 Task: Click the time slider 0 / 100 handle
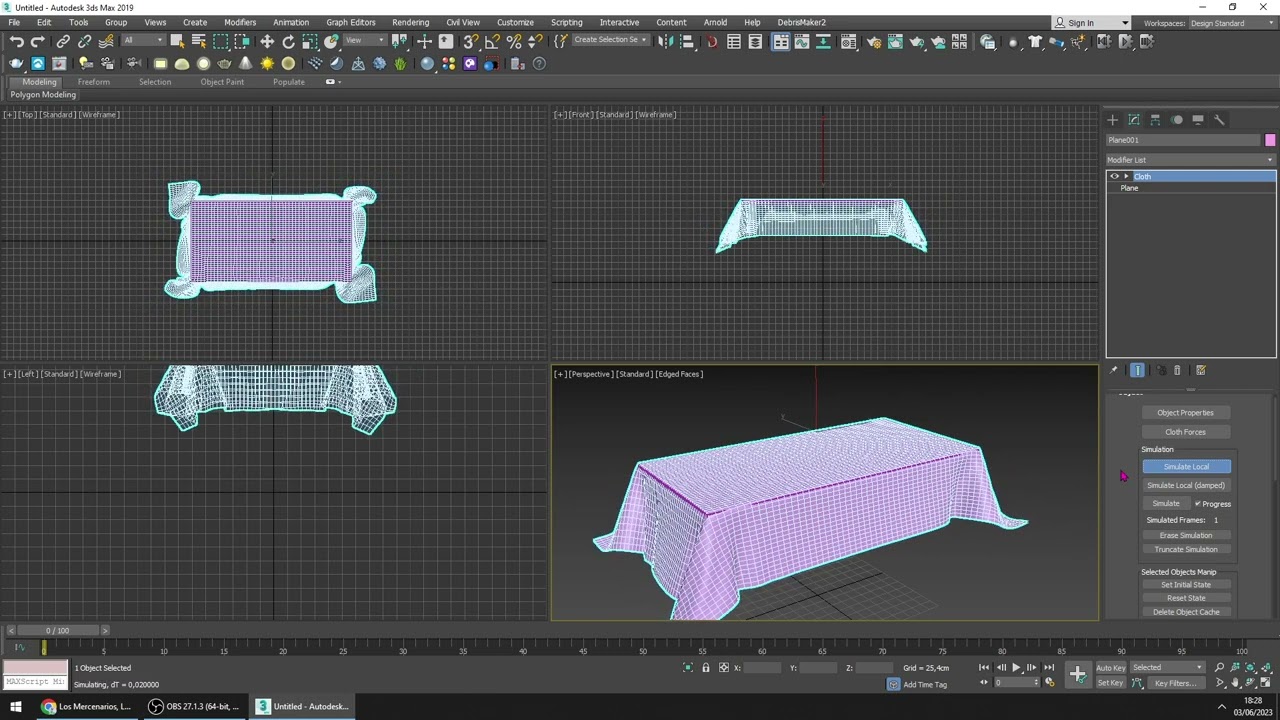click(x=58, y=631)
